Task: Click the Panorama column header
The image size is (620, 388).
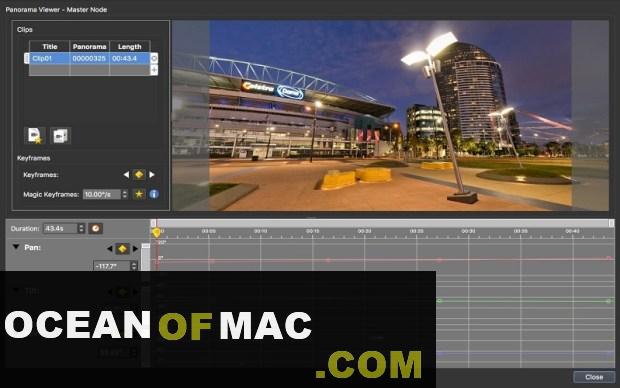Action: tap(89, 47)
